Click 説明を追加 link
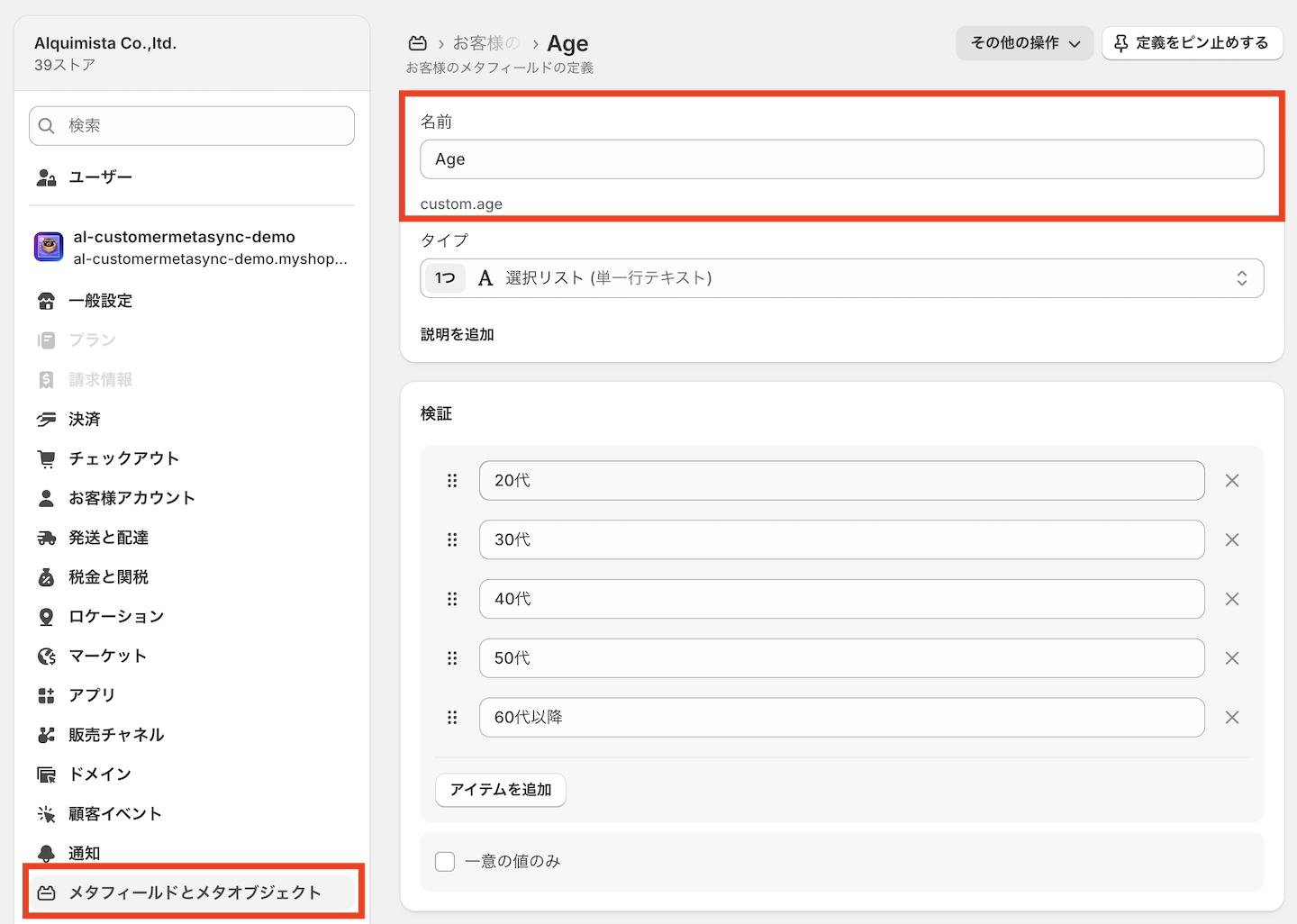 coord(458,335)
